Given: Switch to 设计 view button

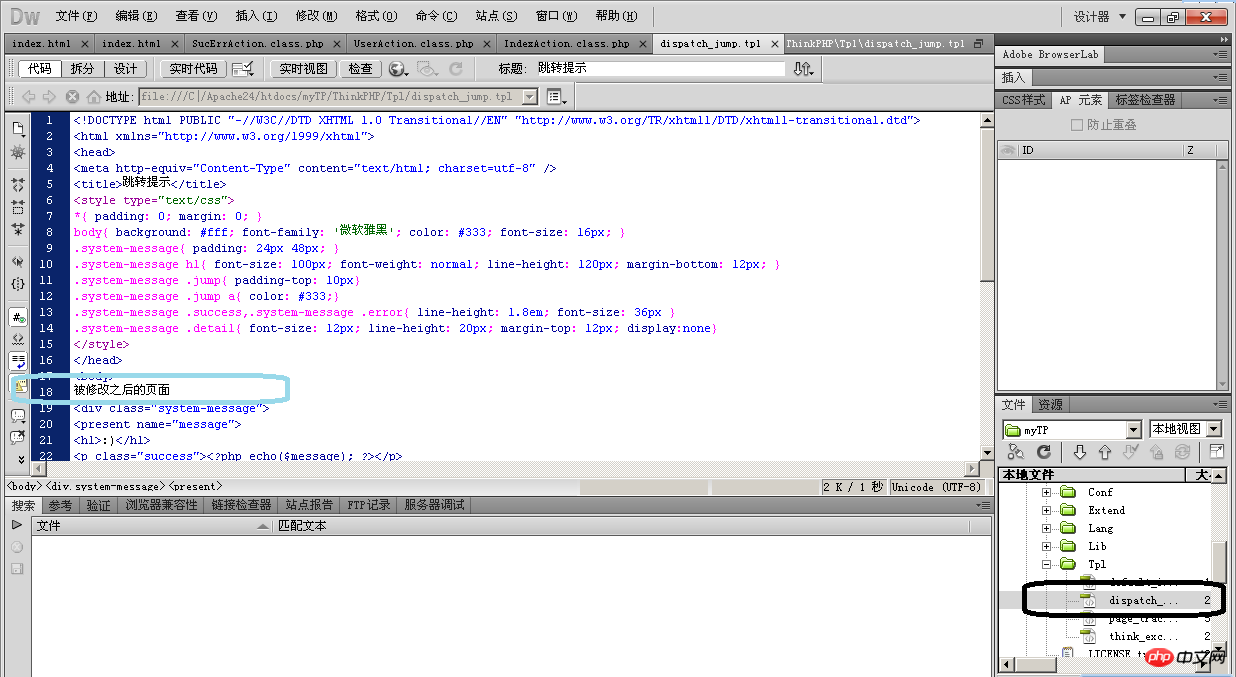Looking at the screenshot, I should tap(125, 69).
